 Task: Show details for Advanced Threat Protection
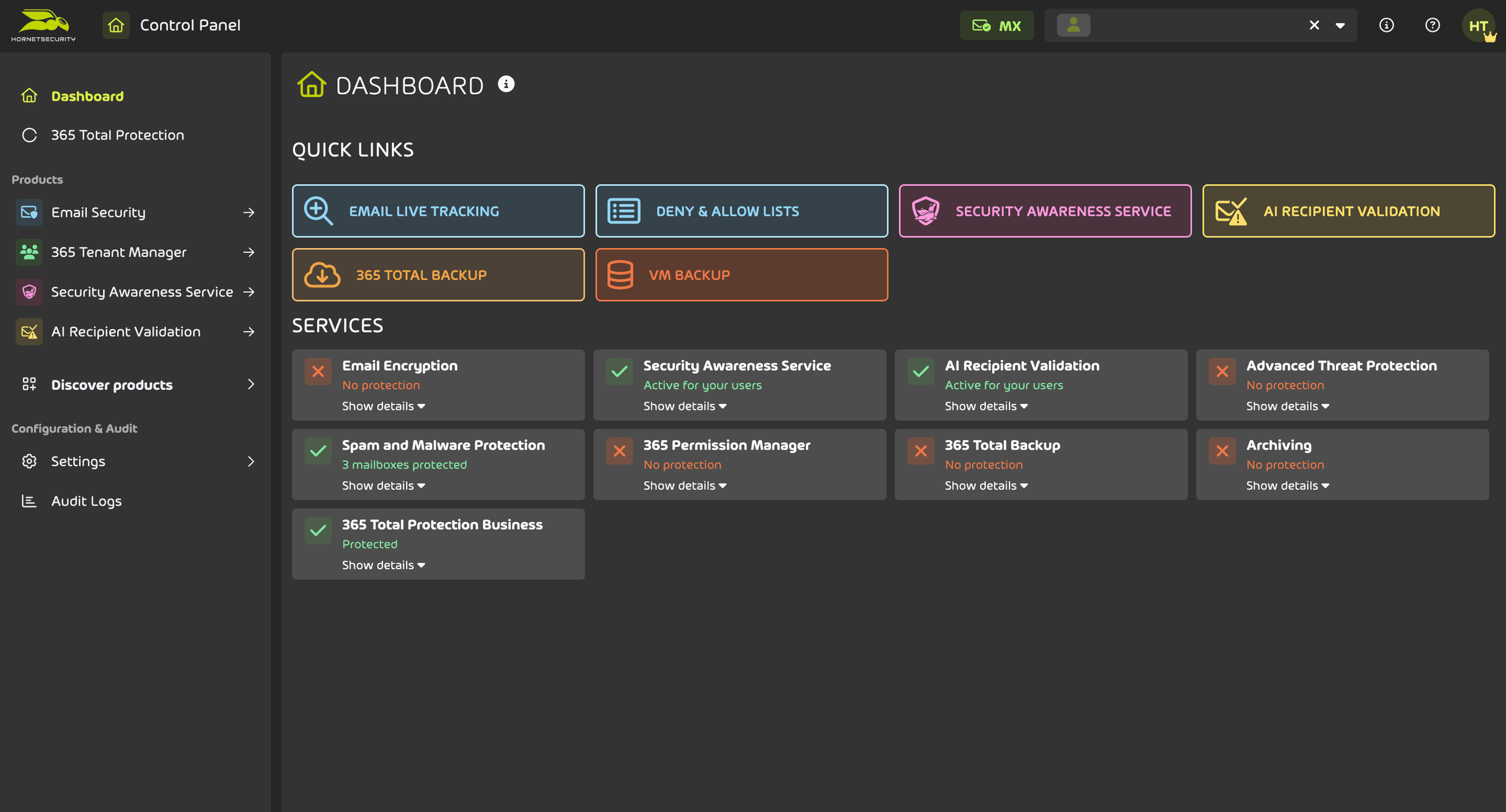[1288, 406]
